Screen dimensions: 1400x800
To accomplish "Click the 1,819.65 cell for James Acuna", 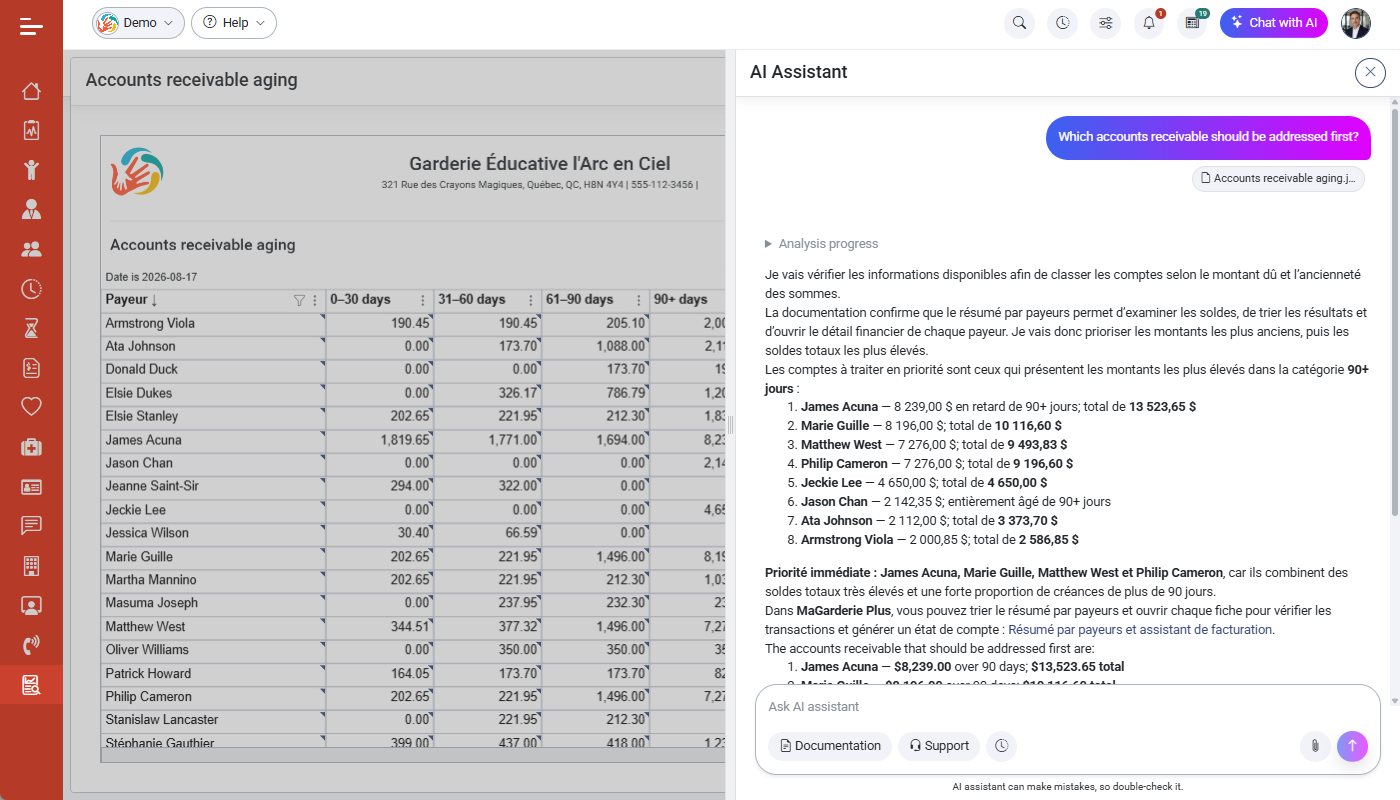I will (x=380, y=440).
